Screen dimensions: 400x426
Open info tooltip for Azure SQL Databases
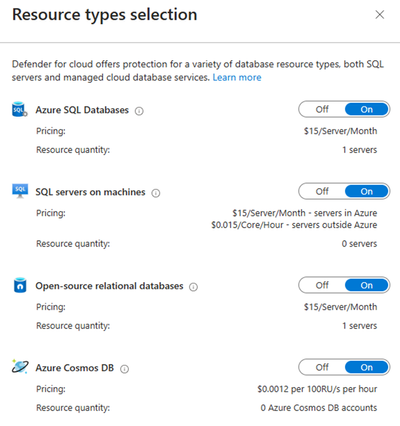[x=139, y=111]
